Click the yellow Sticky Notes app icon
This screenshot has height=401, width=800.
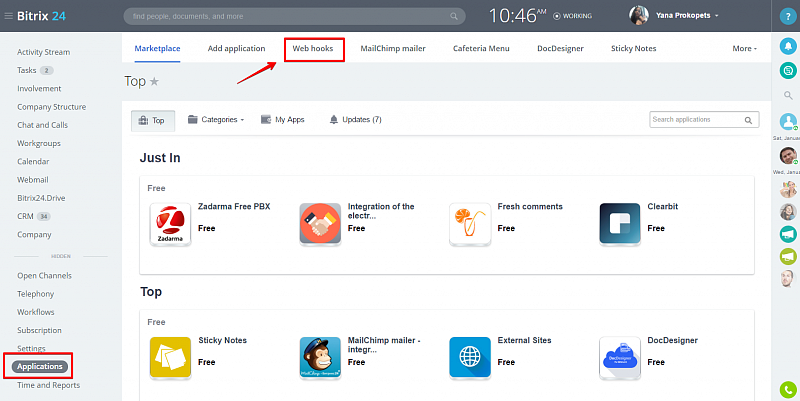170,358
